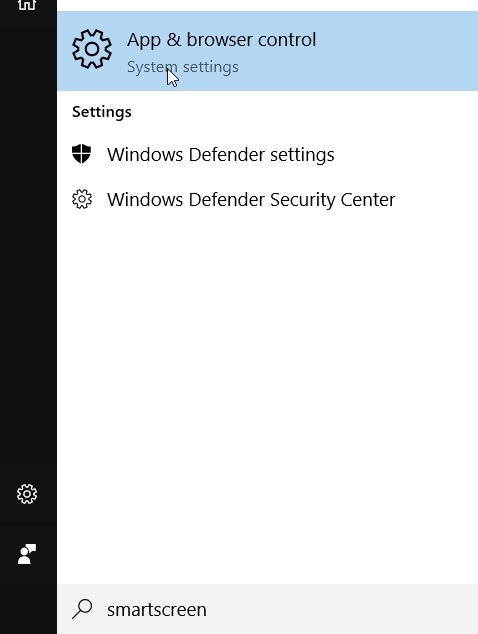Click the words Security Center in the last result

pos(332,200)
